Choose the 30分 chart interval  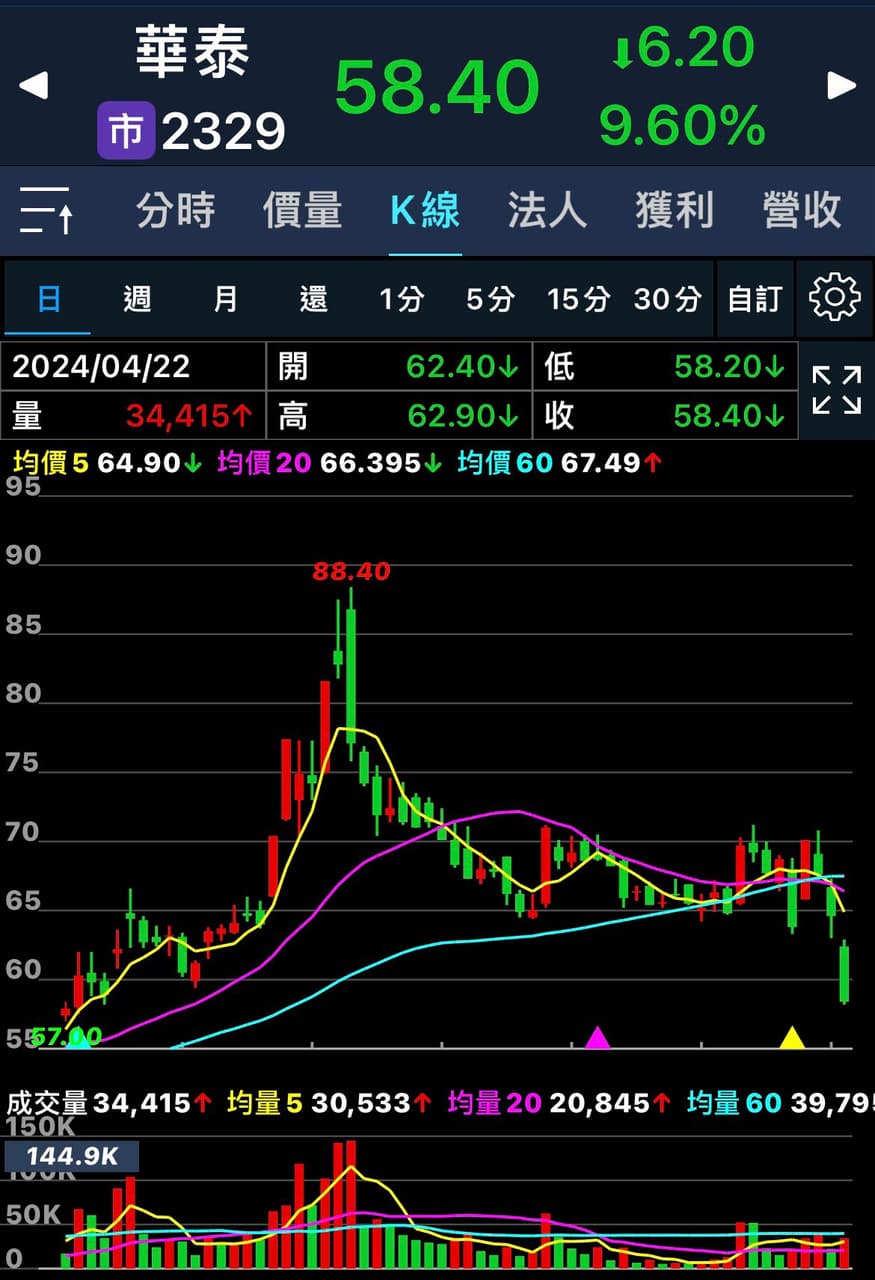coord(667,298)
